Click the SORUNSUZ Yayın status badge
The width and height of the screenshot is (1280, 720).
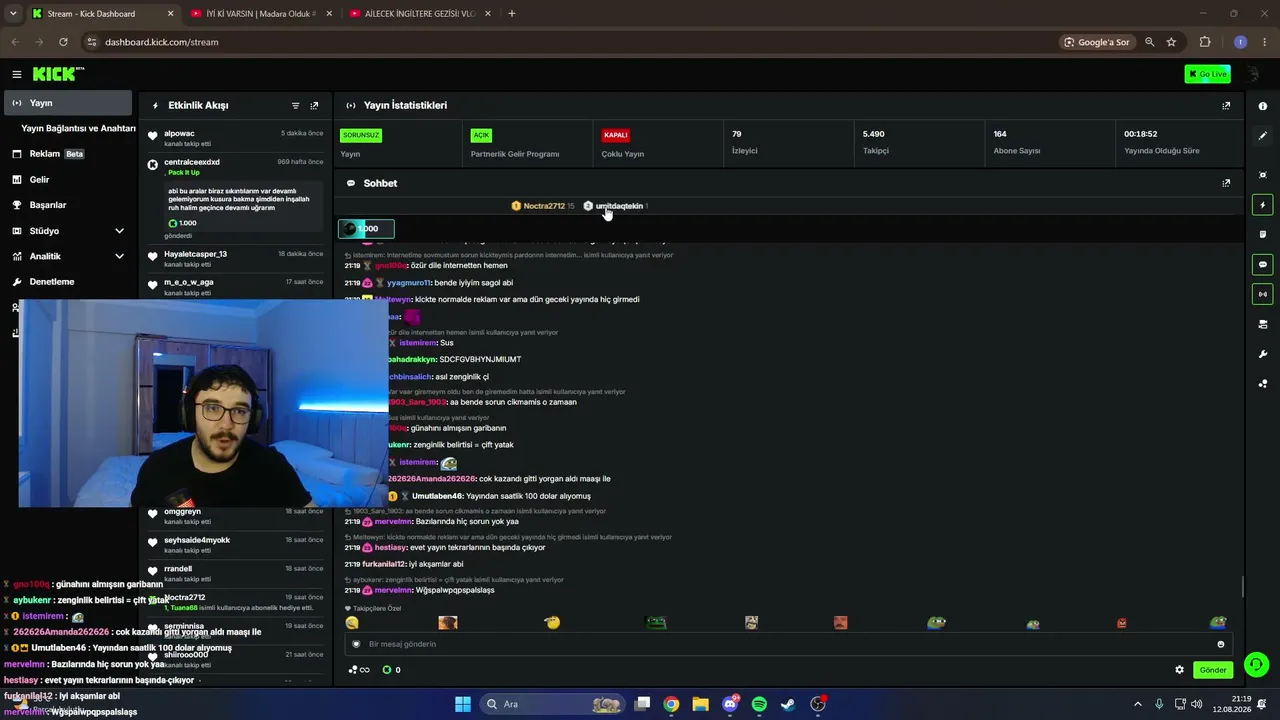tap(361, 135)
